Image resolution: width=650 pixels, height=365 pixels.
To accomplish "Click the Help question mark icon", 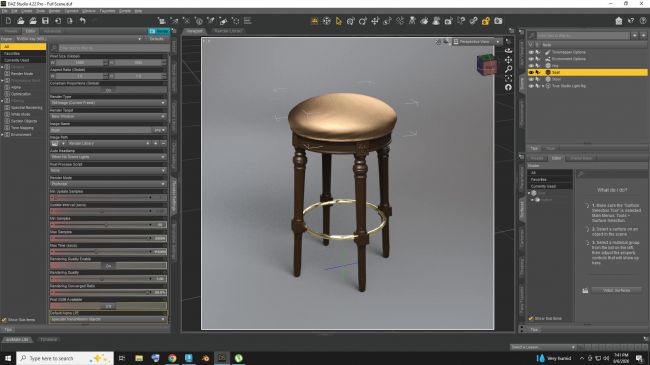I will (643, 21).
